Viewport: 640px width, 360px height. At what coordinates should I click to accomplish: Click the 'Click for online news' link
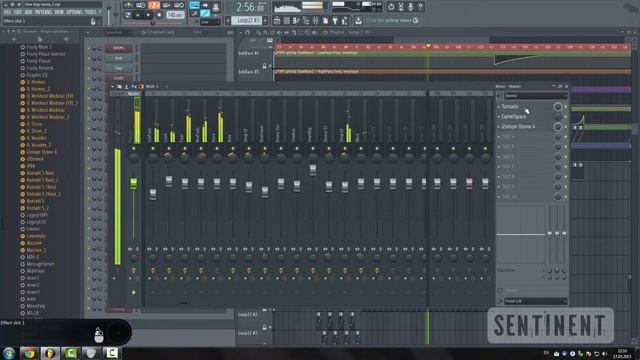coord(389,20)
